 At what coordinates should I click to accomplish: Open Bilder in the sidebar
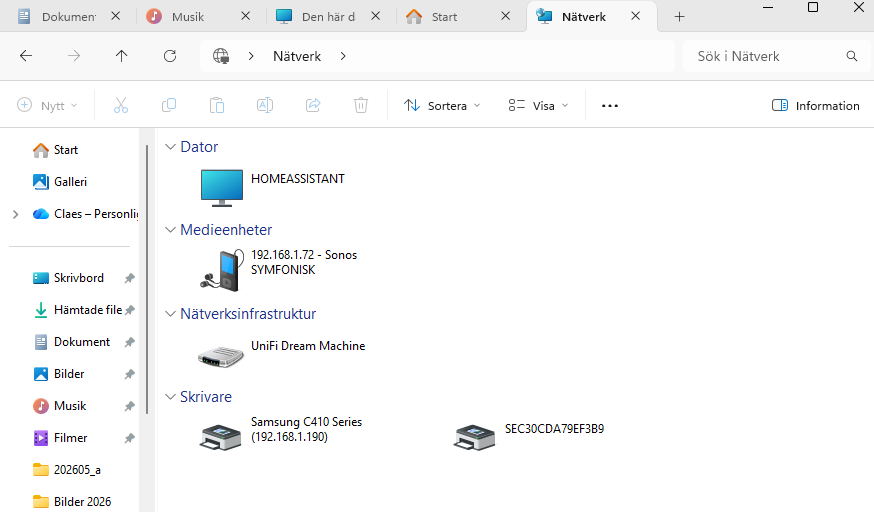69,374
